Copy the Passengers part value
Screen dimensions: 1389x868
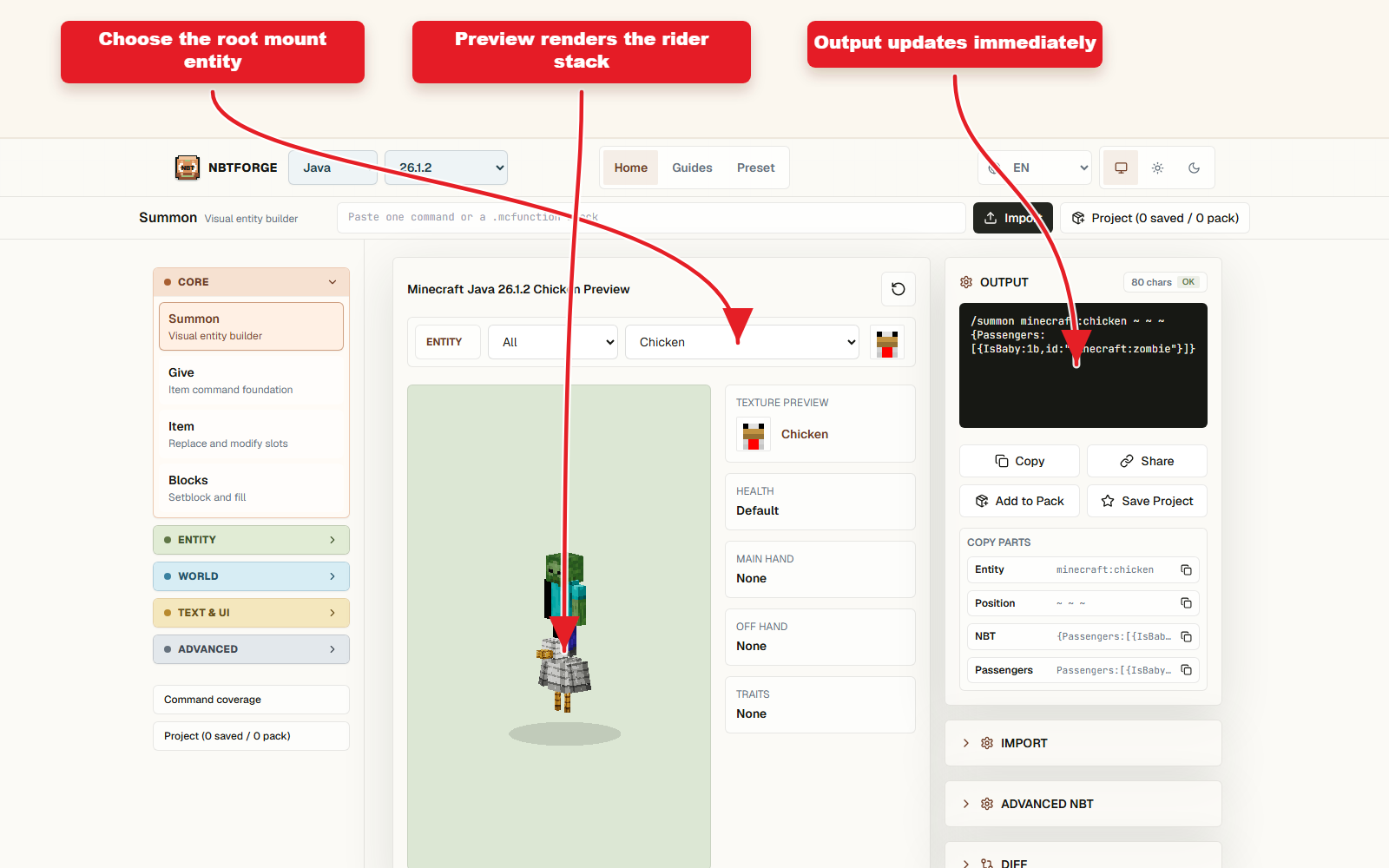tap(1186, 670)
